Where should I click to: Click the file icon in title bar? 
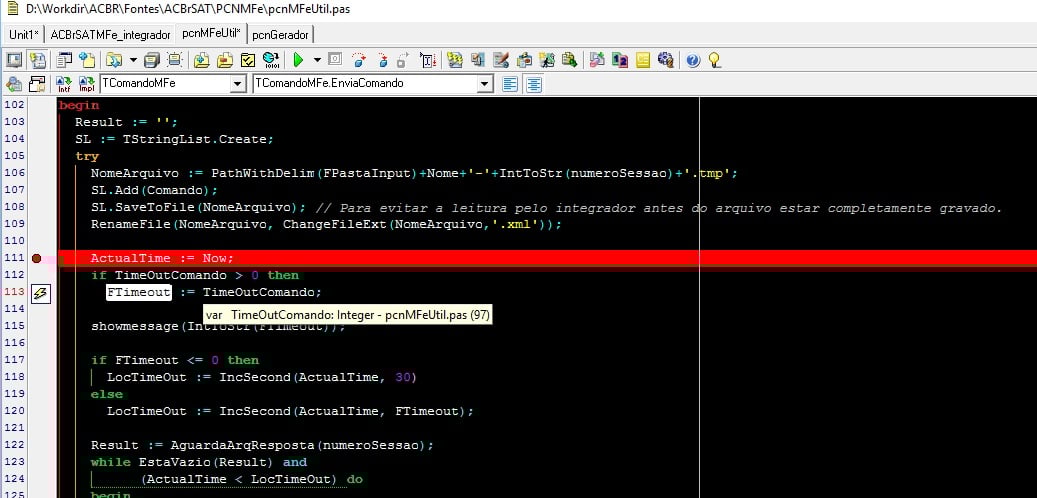tap(11, 9)
